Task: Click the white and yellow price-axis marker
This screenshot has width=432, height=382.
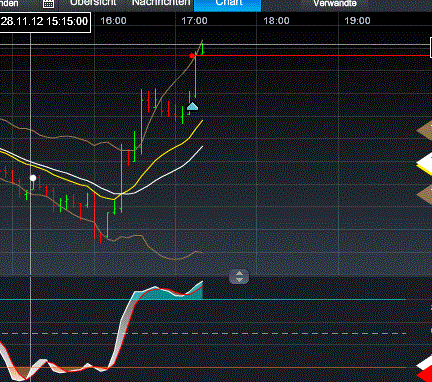Action: tap(424, 164)
